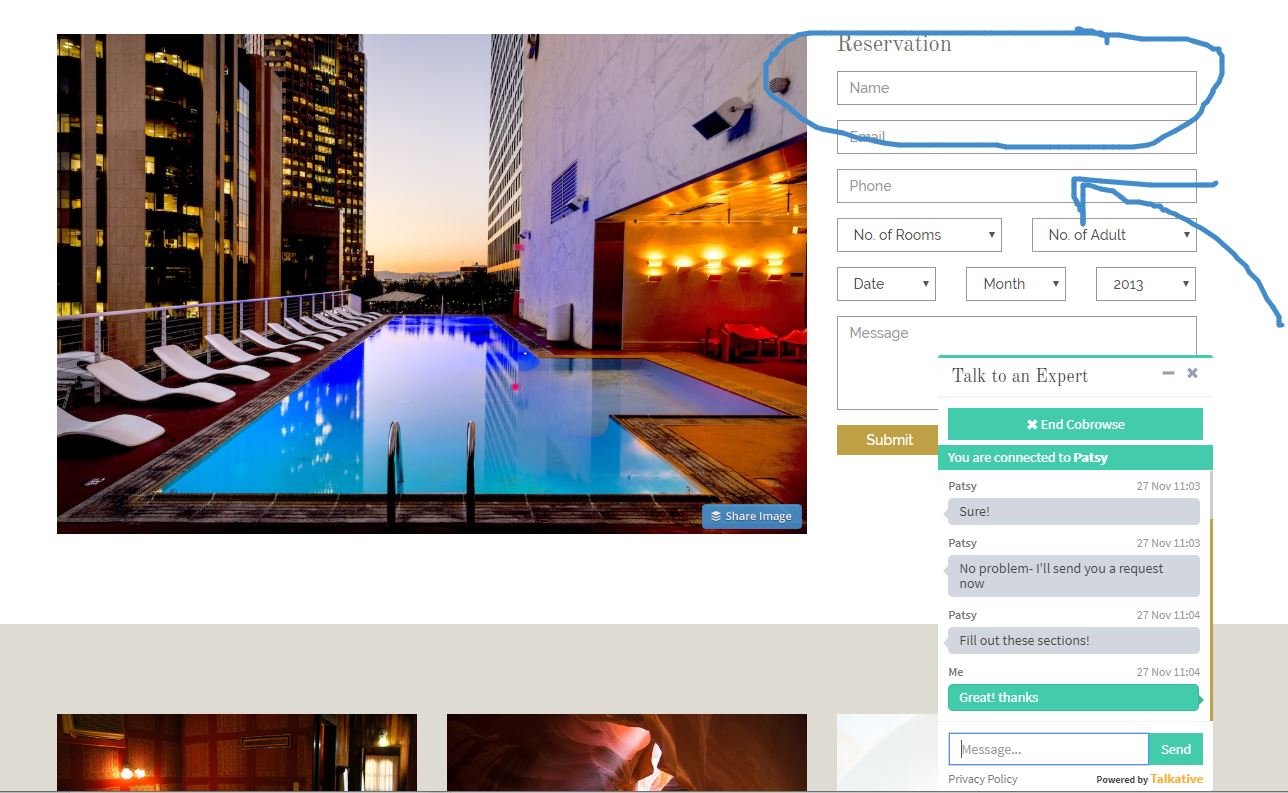Viewport: 1288px width, 793px height.
Task: Click the orange canyon thumbnail image
Action: [626, 752]
